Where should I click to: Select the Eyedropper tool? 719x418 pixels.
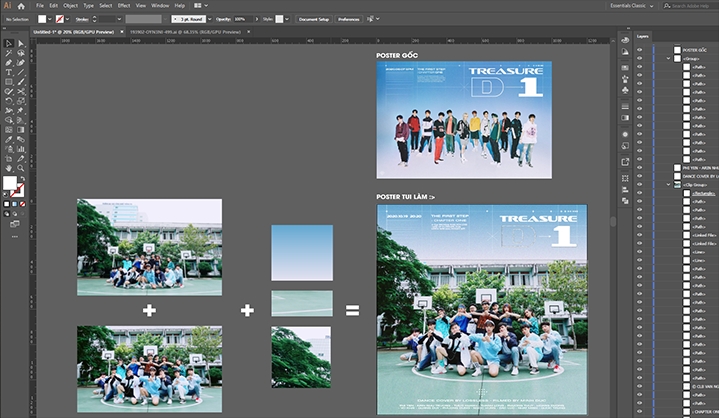[9, 139]
